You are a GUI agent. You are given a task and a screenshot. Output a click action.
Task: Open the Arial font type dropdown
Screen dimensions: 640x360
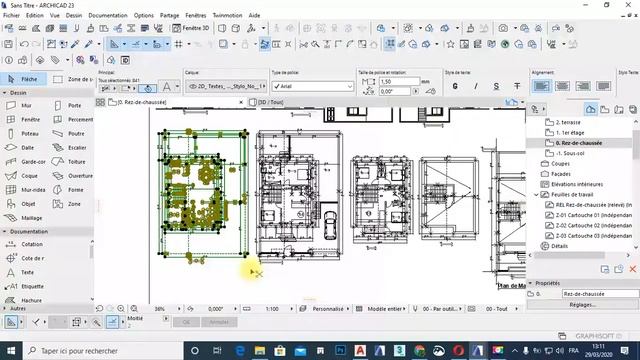pos(313,86)
